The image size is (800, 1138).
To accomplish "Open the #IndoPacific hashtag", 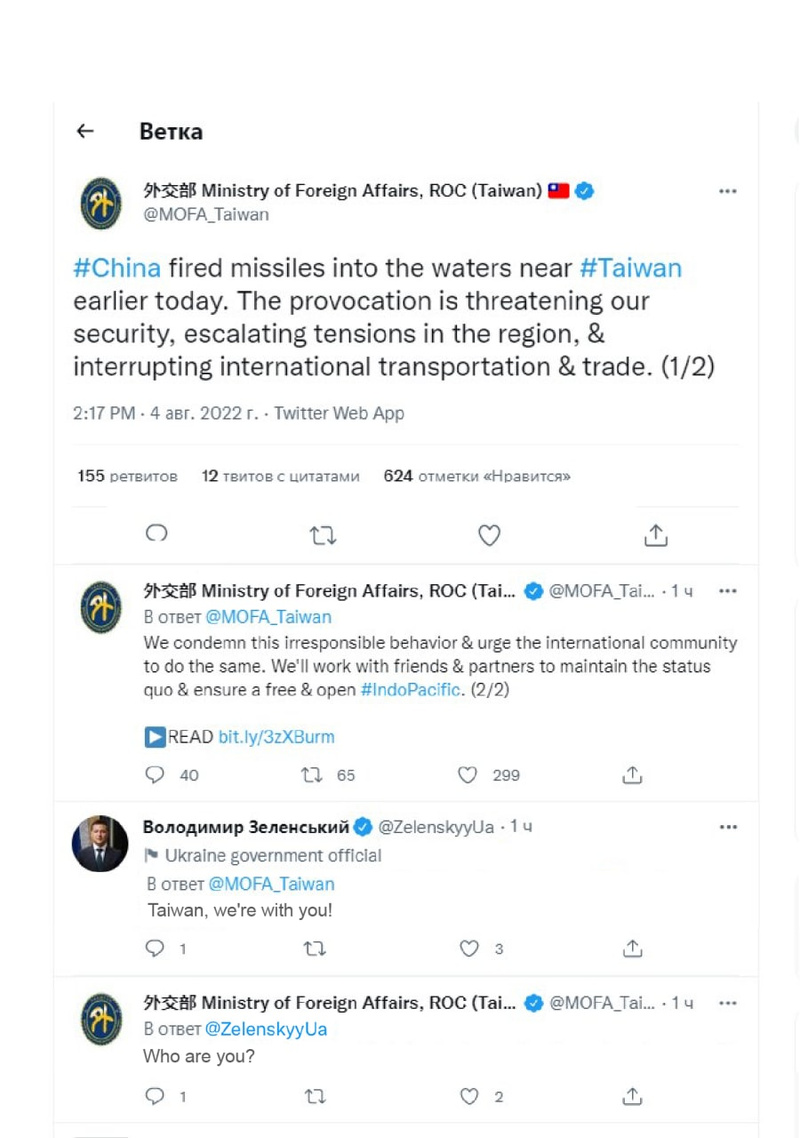I will click(x=410, y=690).
